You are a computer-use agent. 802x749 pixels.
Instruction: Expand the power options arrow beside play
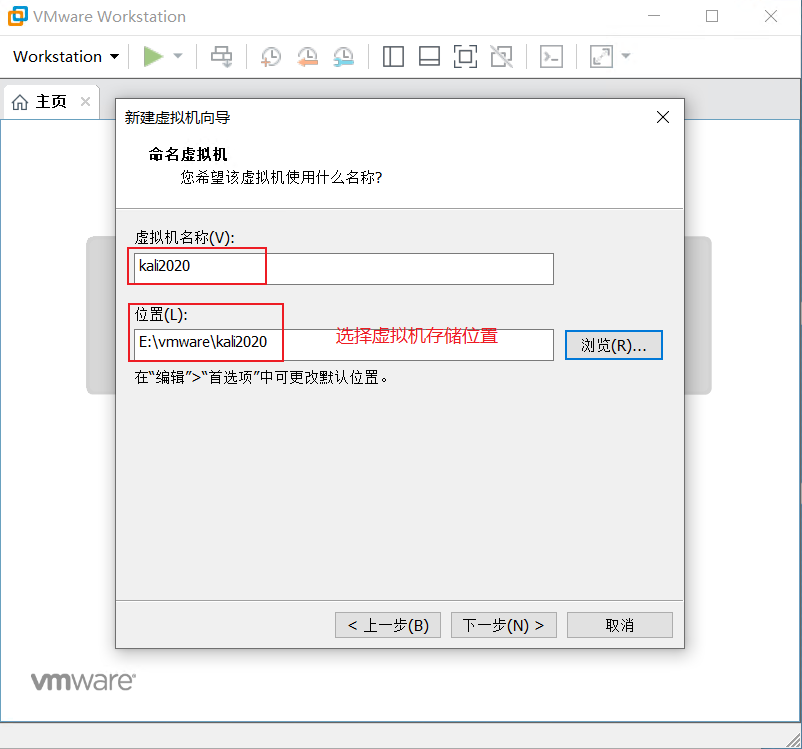178,56
